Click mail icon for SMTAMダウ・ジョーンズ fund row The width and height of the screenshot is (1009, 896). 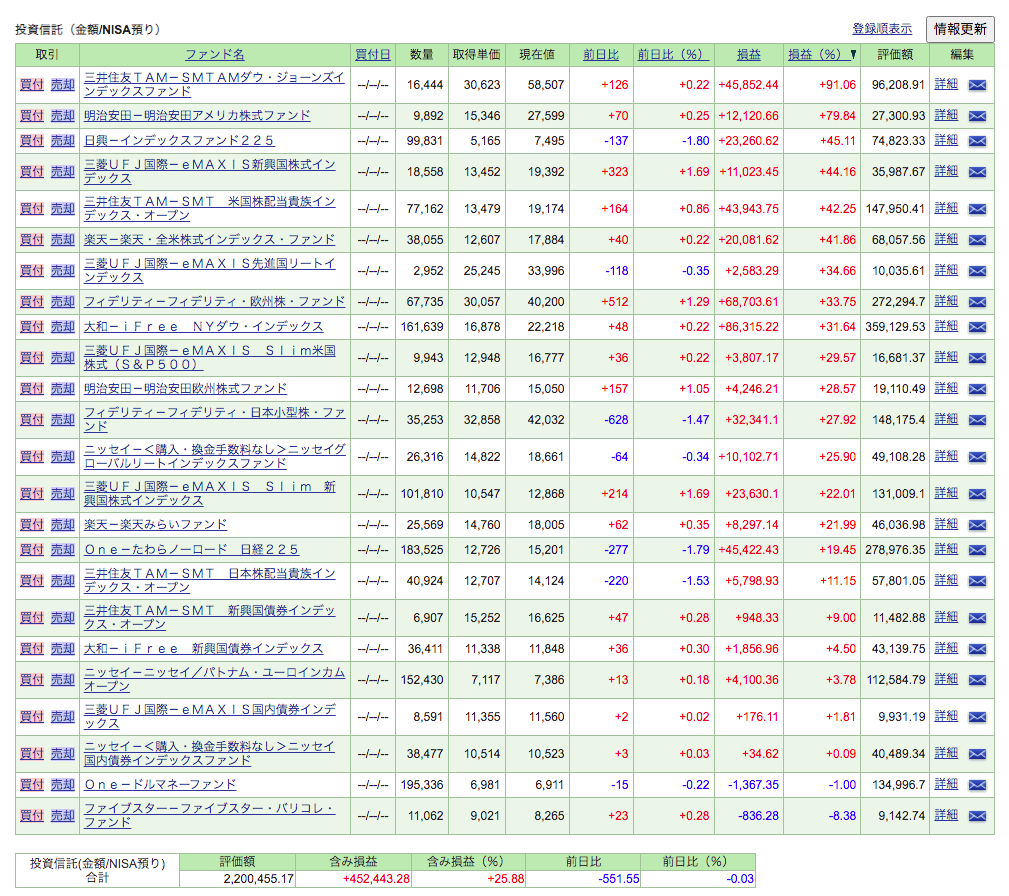pyautogui.click(x=977, y=85)
